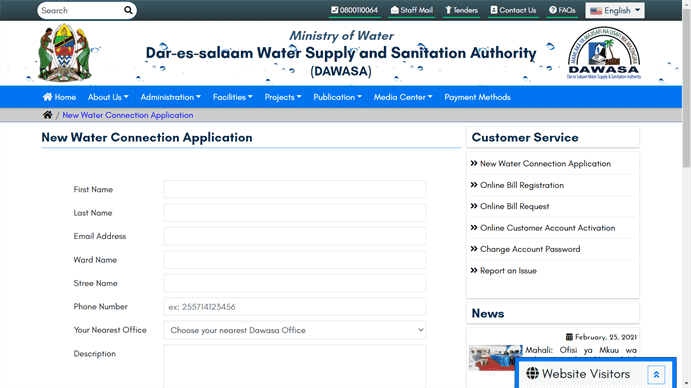Expand the Facilities menu

pos(233,97)
